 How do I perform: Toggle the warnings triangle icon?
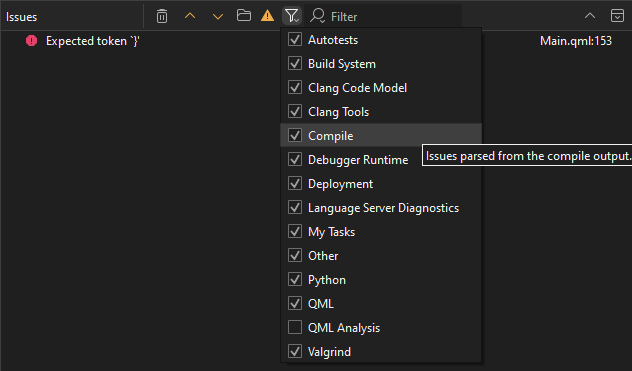(x=267, y=16)
